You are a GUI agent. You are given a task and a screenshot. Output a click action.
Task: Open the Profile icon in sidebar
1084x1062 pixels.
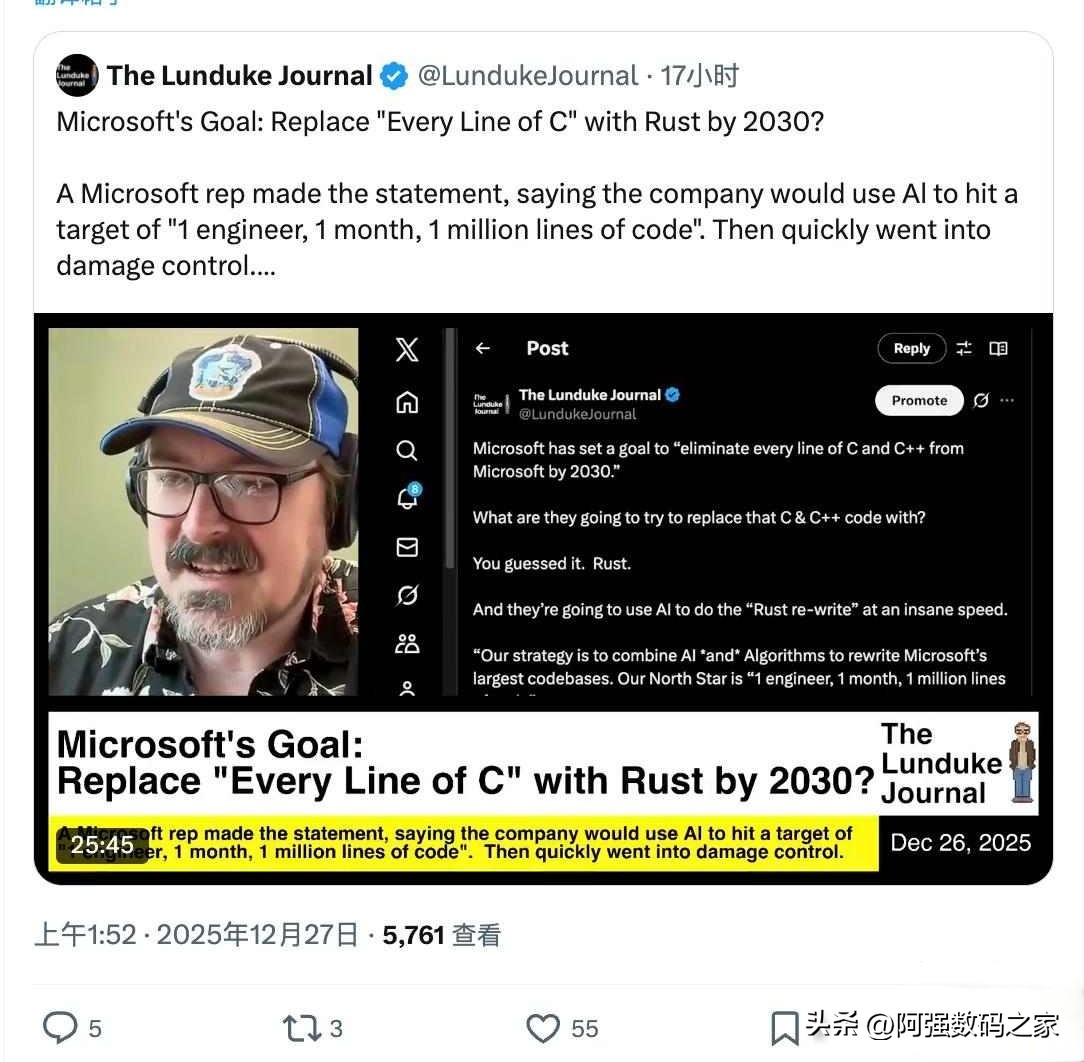[406, 688]
